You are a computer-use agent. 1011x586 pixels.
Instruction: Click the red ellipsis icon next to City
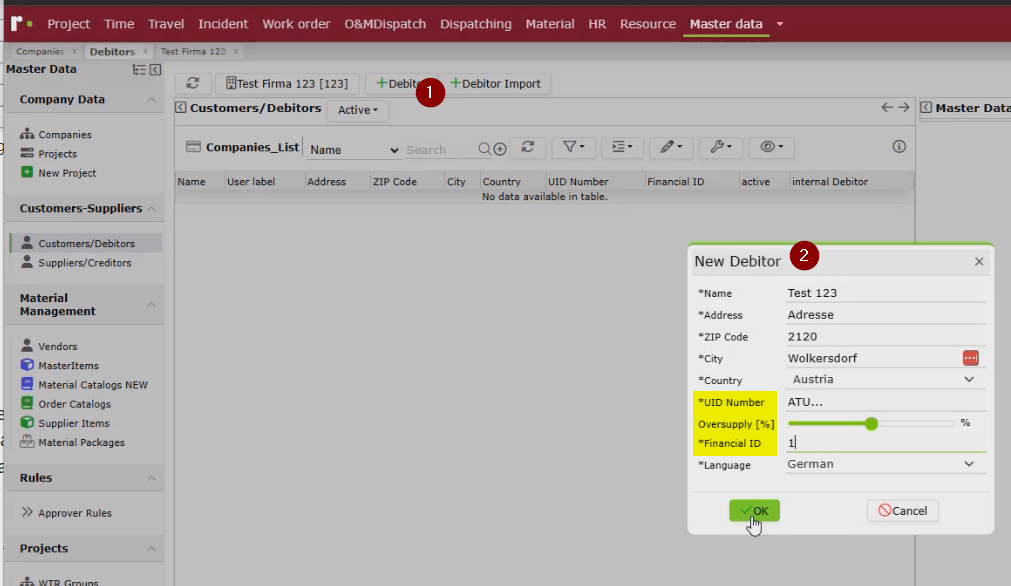(x=970, y=358)
